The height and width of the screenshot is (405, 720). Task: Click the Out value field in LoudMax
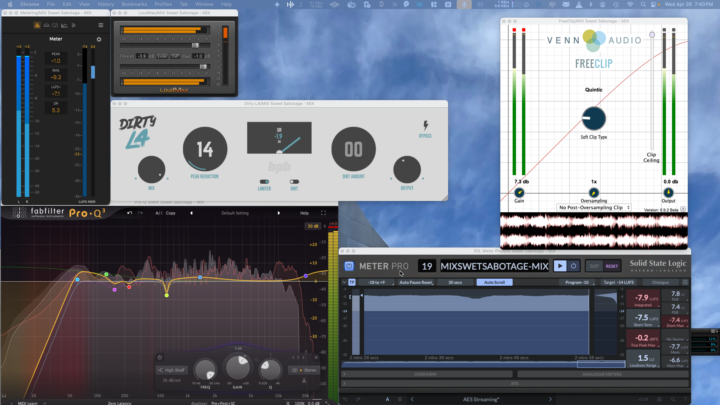coord(197,56)
